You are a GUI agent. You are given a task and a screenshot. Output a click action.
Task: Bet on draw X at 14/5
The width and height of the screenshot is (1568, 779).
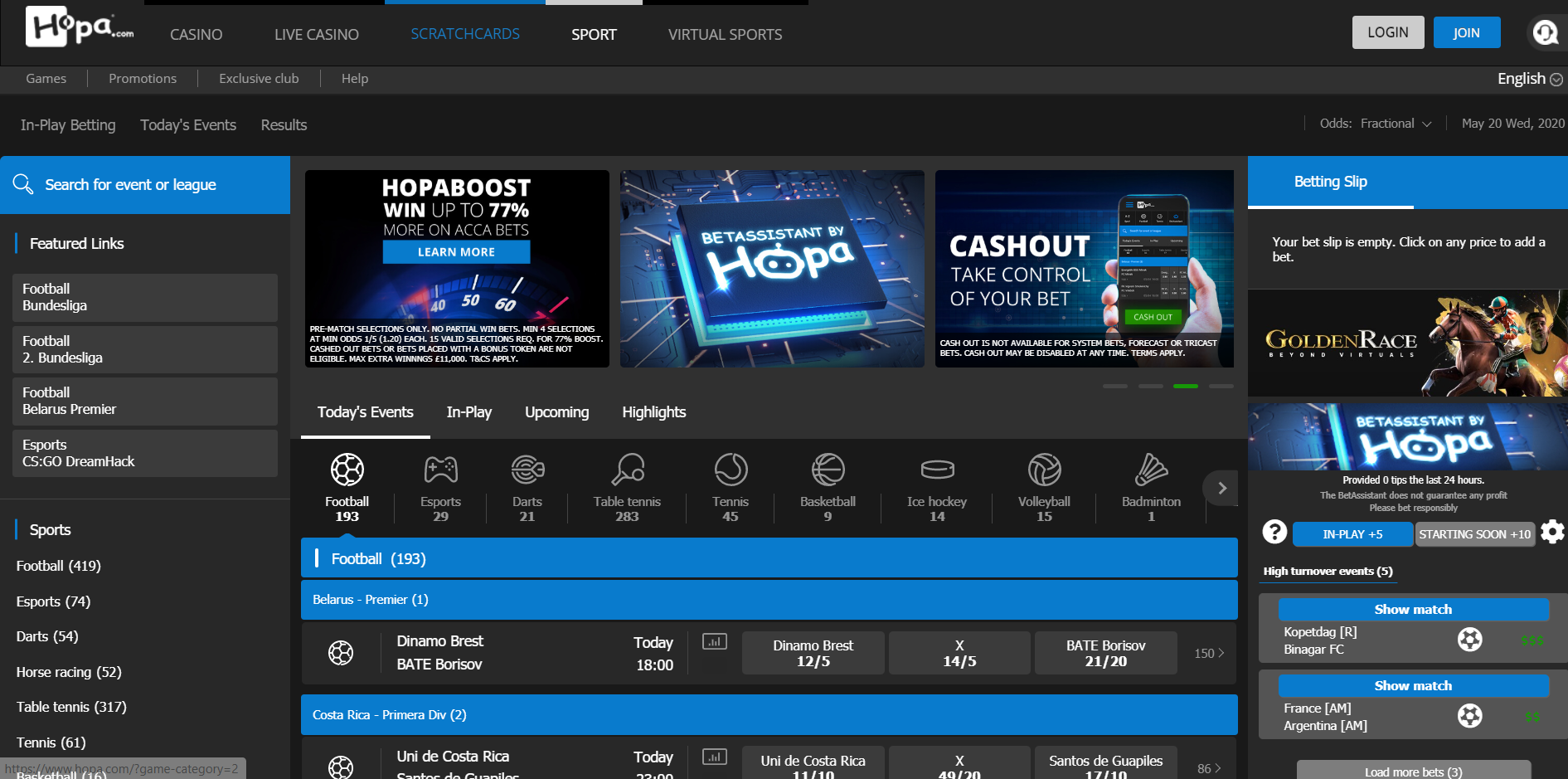click(959, 653)
